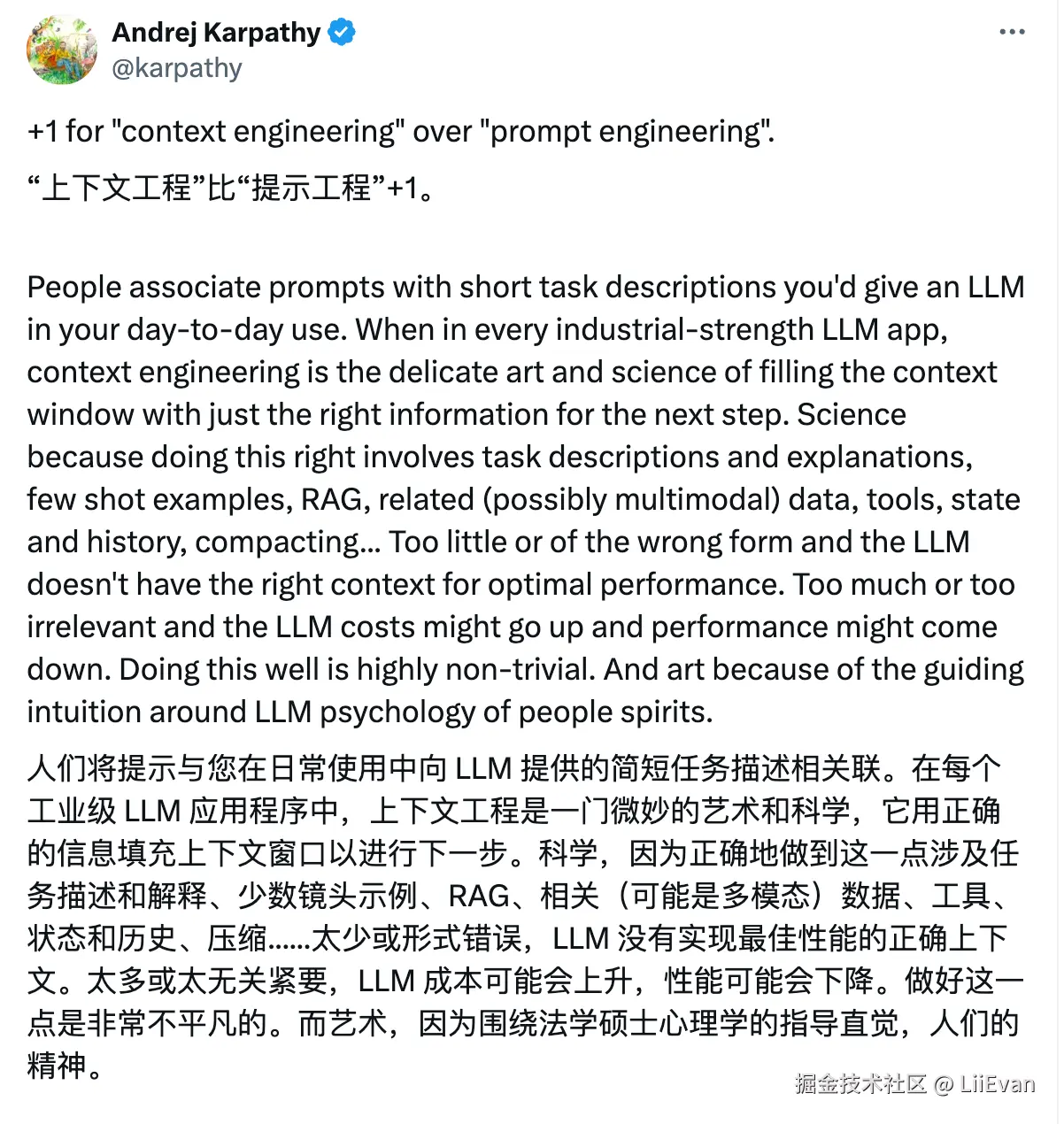
Task: Click the @karpathy handle
Action: 177,67
